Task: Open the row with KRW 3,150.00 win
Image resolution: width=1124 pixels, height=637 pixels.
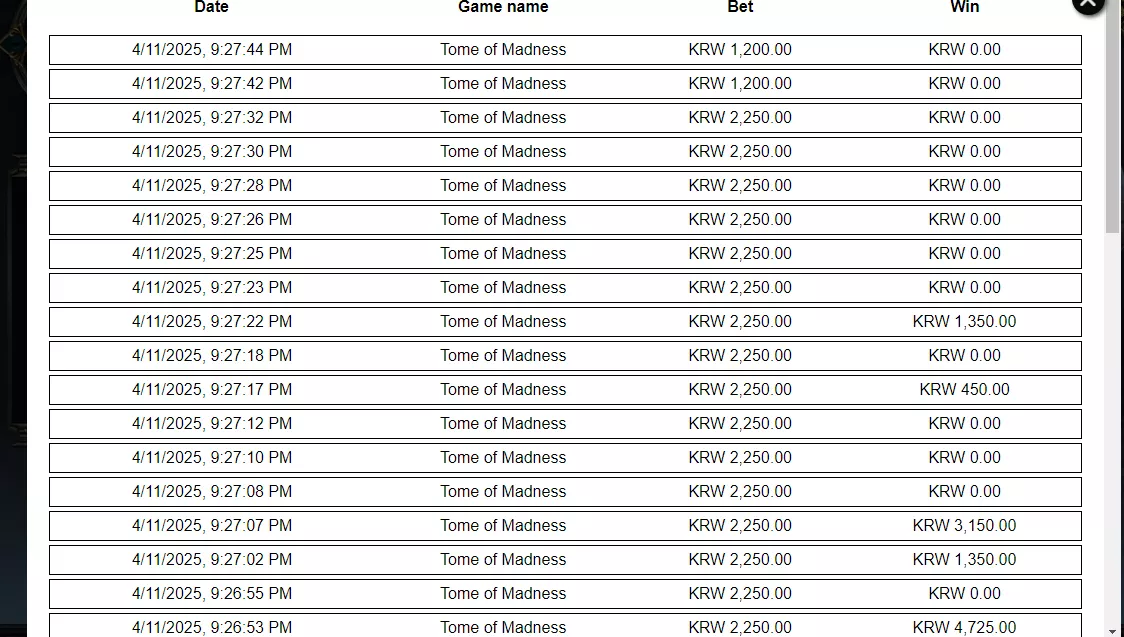Action: (x=565, y=525)
